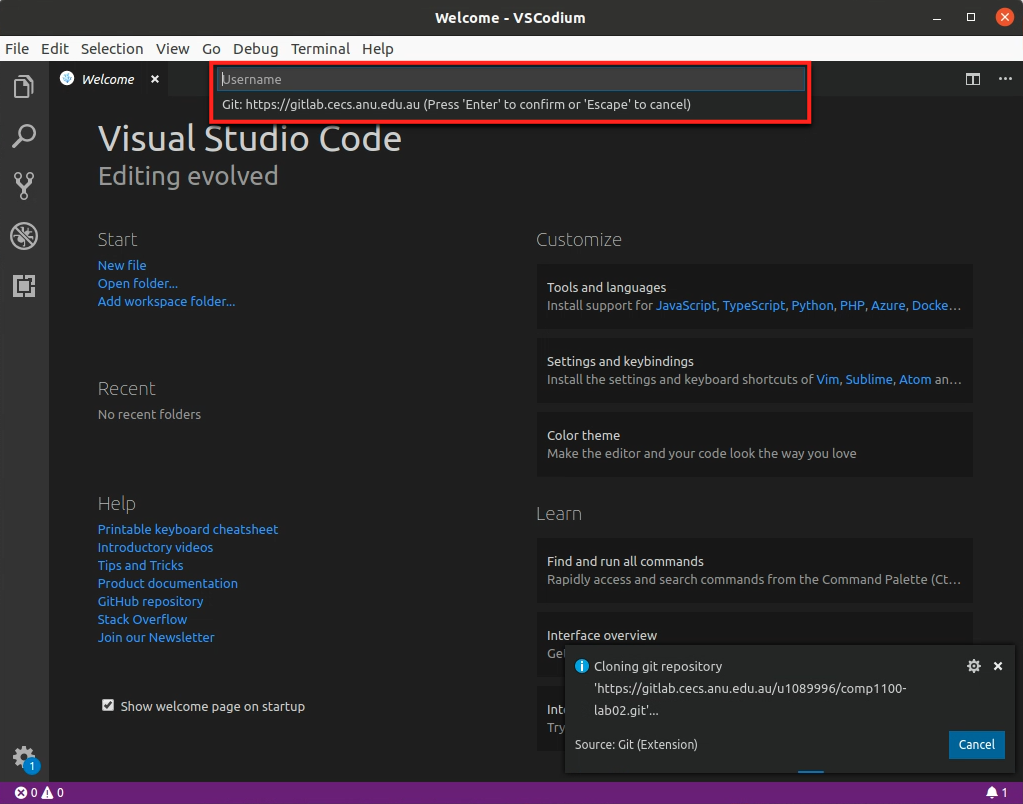Viewport: 1023px width, 804px height.
Task: Click the Python language link
Action: [x=812, y=305]
